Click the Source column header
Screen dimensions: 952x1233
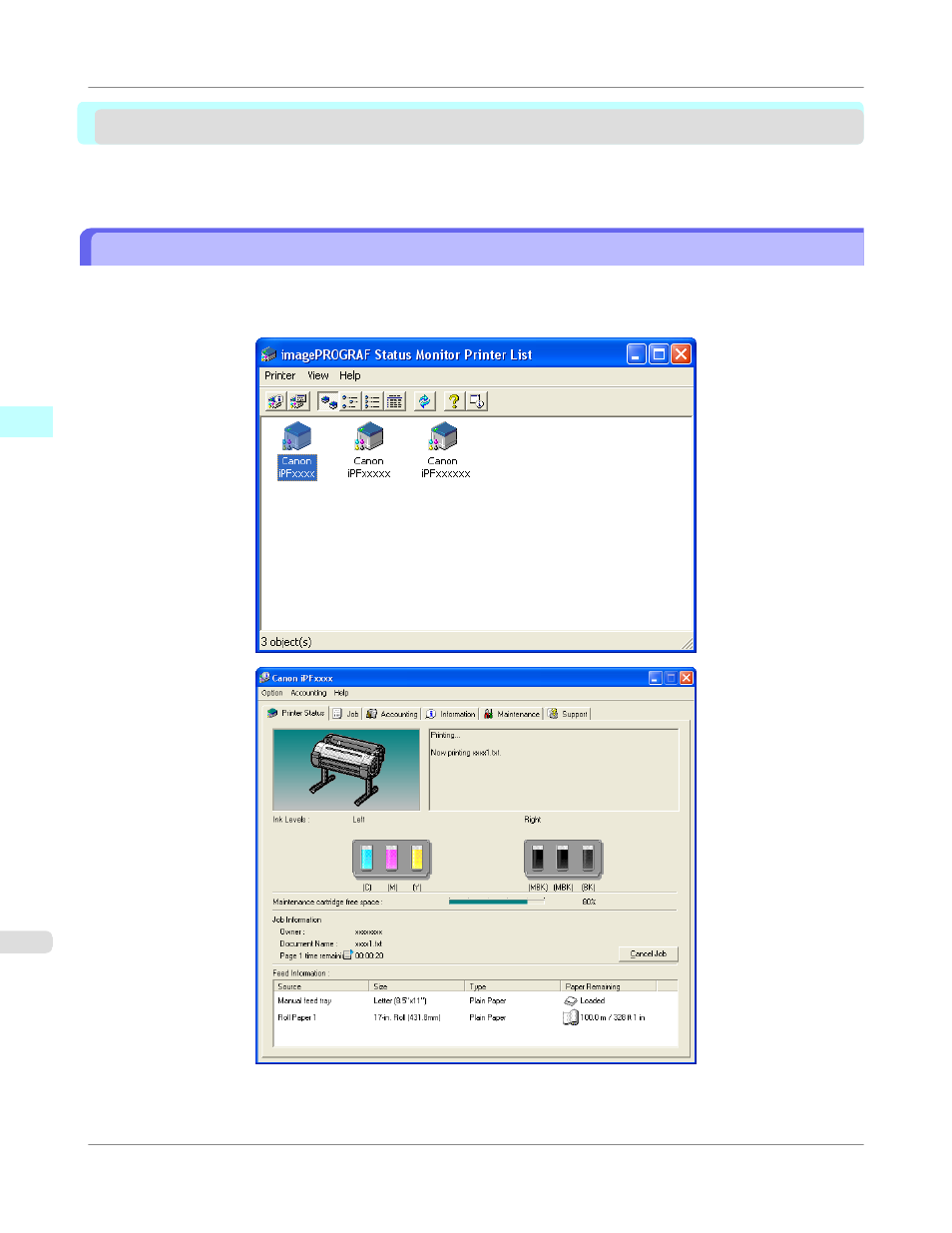321,986
